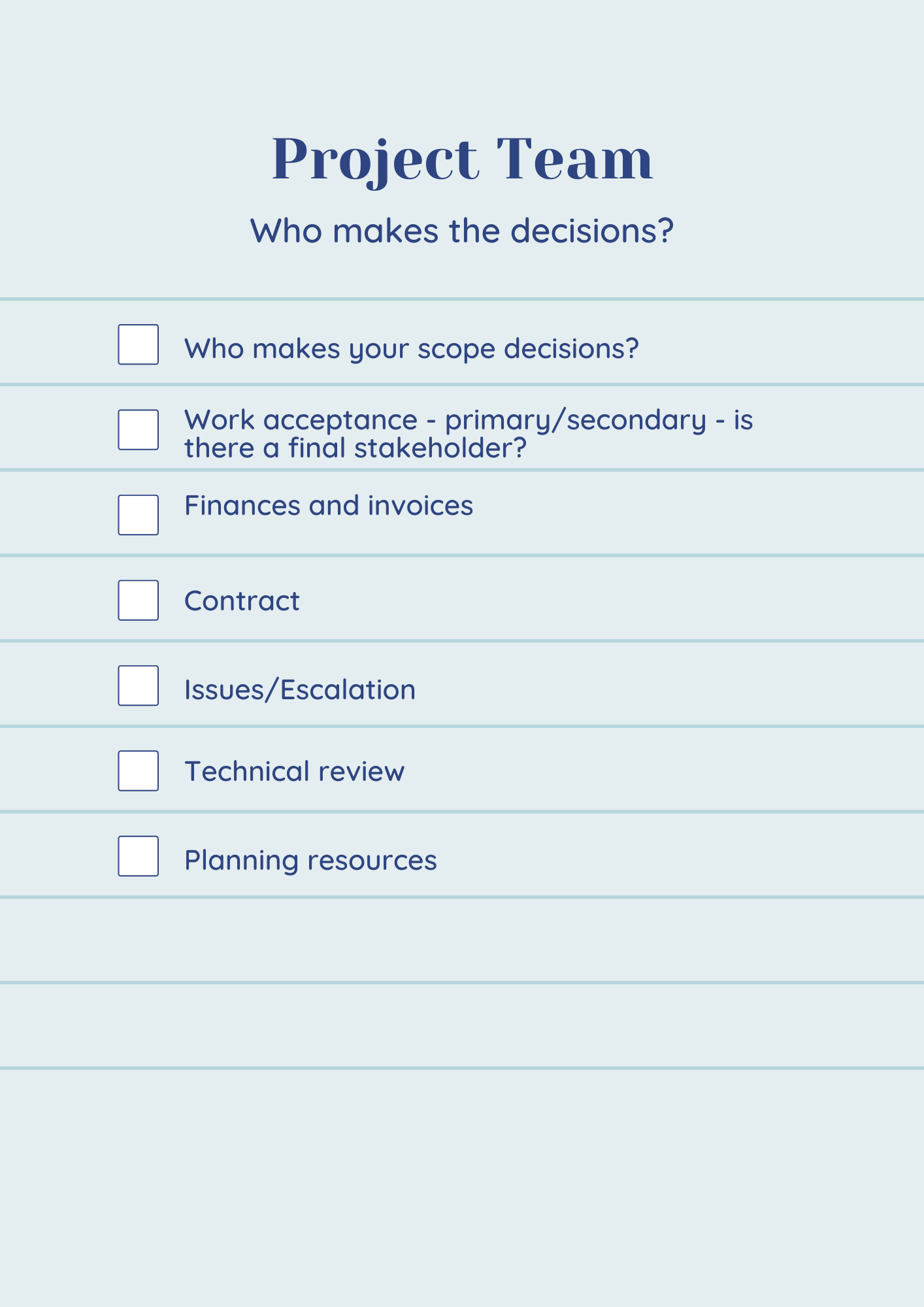Mark the Contract checkbox
This screenshot has width=924, height=1307.
pos(138,600)
